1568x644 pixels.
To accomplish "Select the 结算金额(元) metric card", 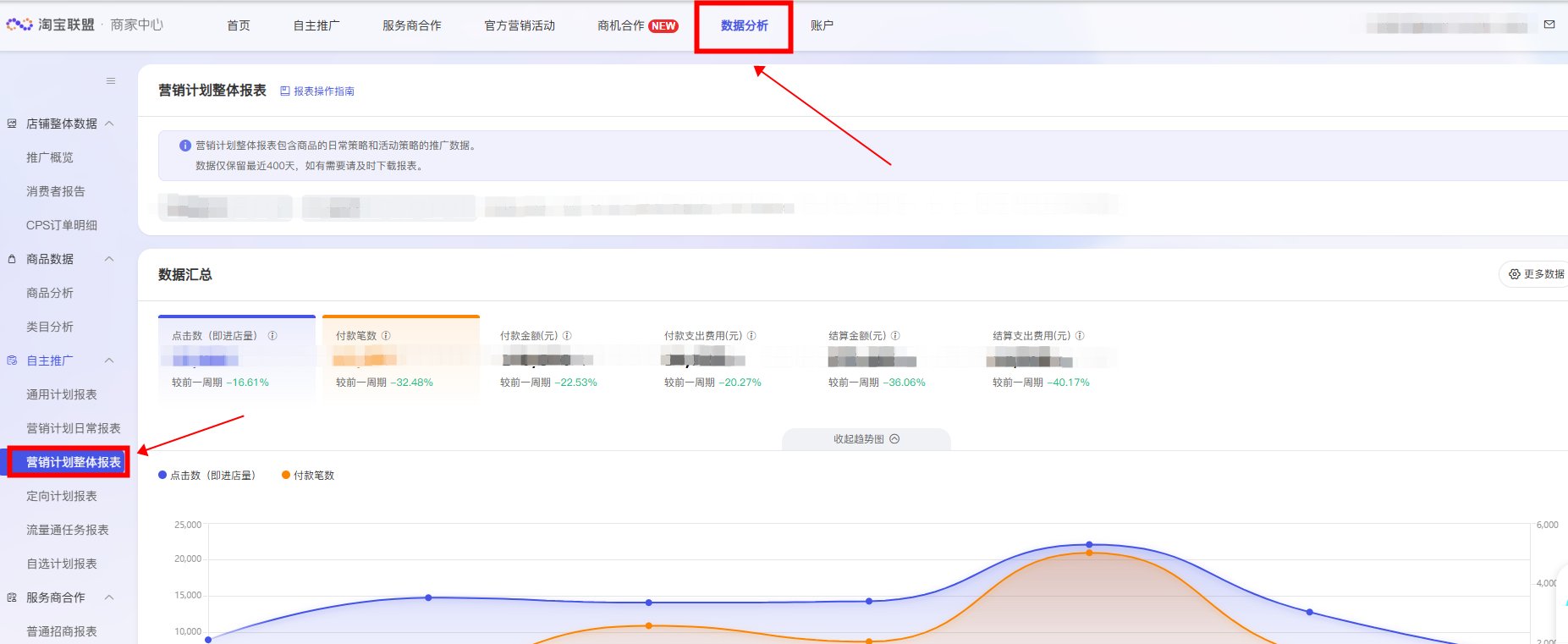I will point(894,357).
